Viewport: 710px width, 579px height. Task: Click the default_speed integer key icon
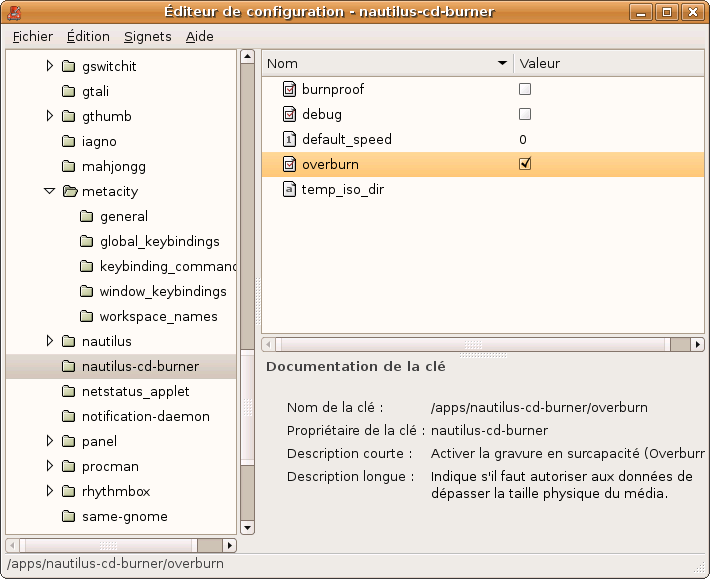289,139
